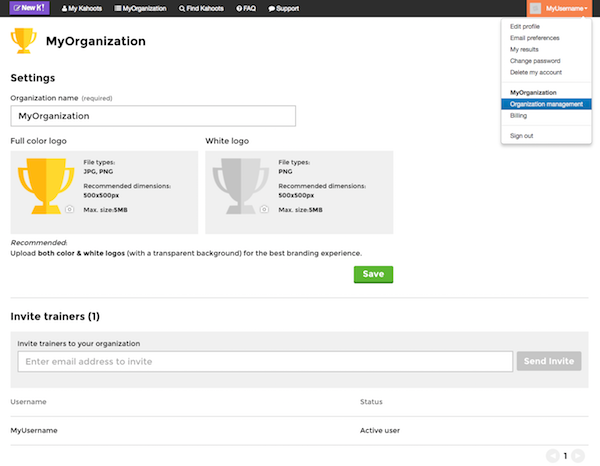Screen dimensions: 600x466
Task: Select MyOrganization entry in account menu
Action: (x=533, y=93)
